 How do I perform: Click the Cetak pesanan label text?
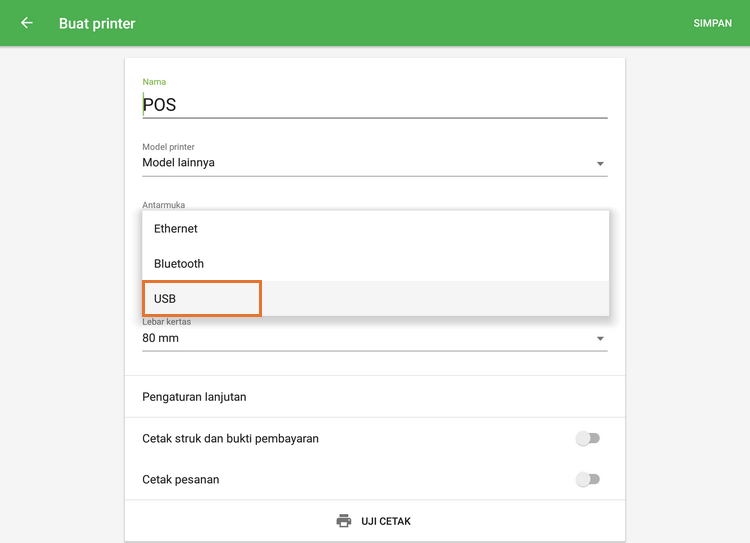(x=181, y=479)
